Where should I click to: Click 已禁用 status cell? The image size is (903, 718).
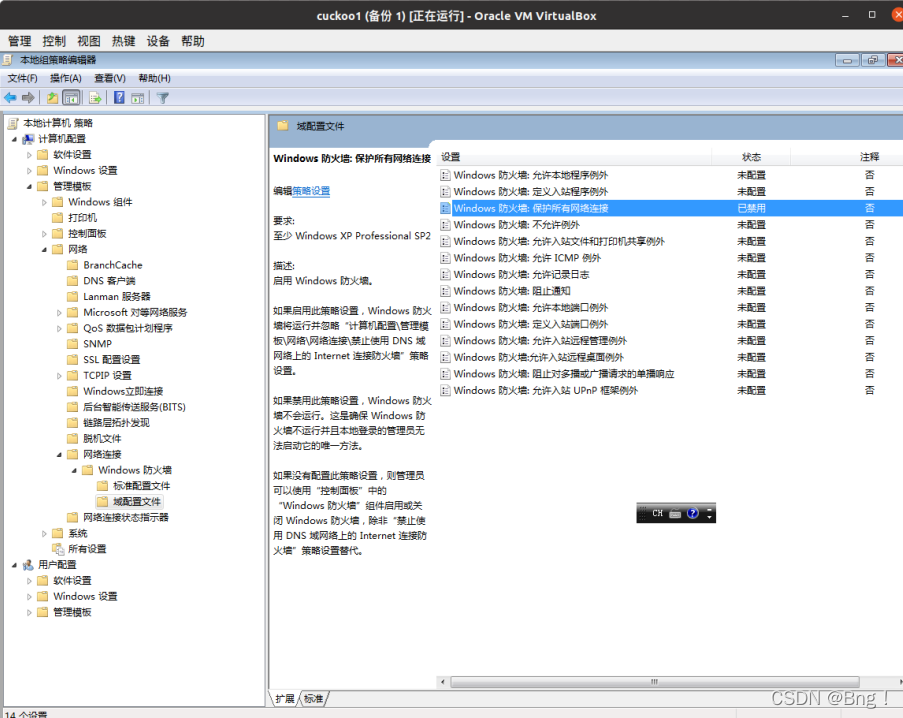pyautogui.click(x=752, y=208)
